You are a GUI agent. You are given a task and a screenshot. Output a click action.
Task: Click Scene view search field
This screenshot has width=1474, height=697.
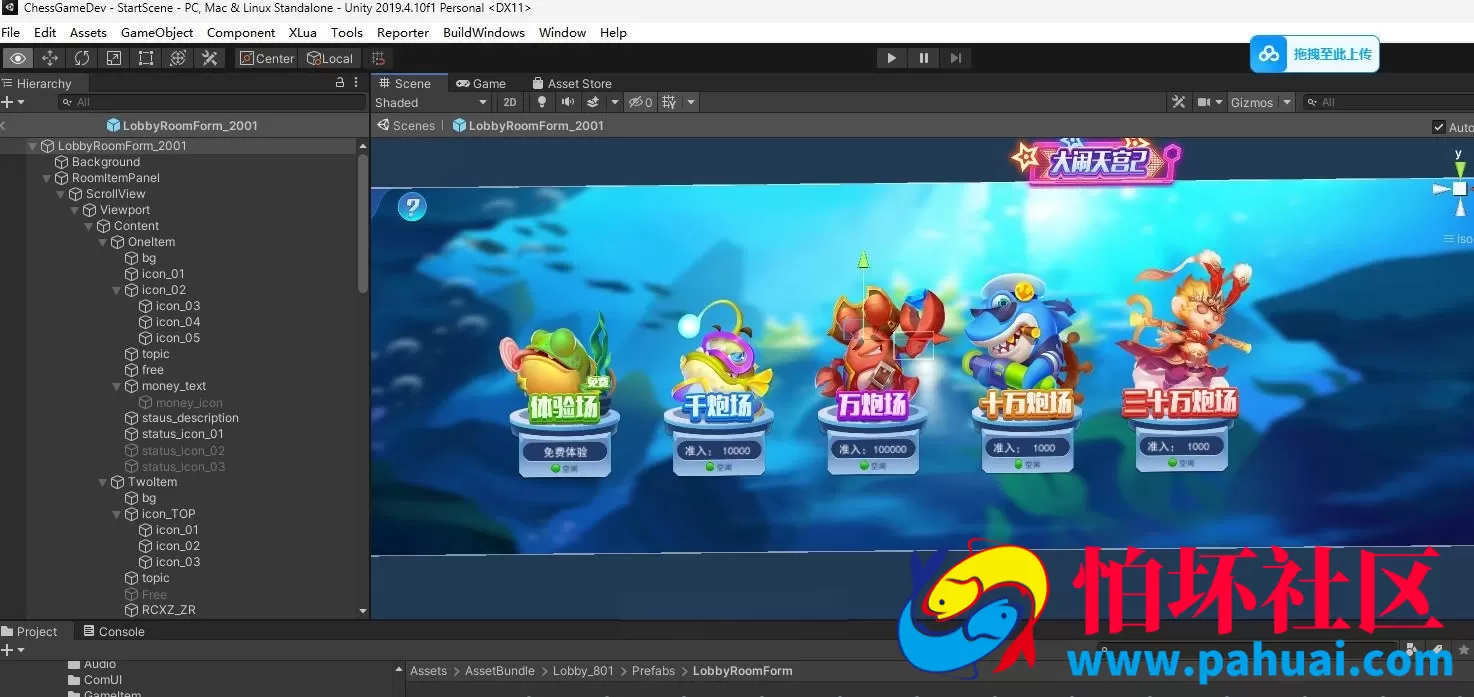(1389, 102)
